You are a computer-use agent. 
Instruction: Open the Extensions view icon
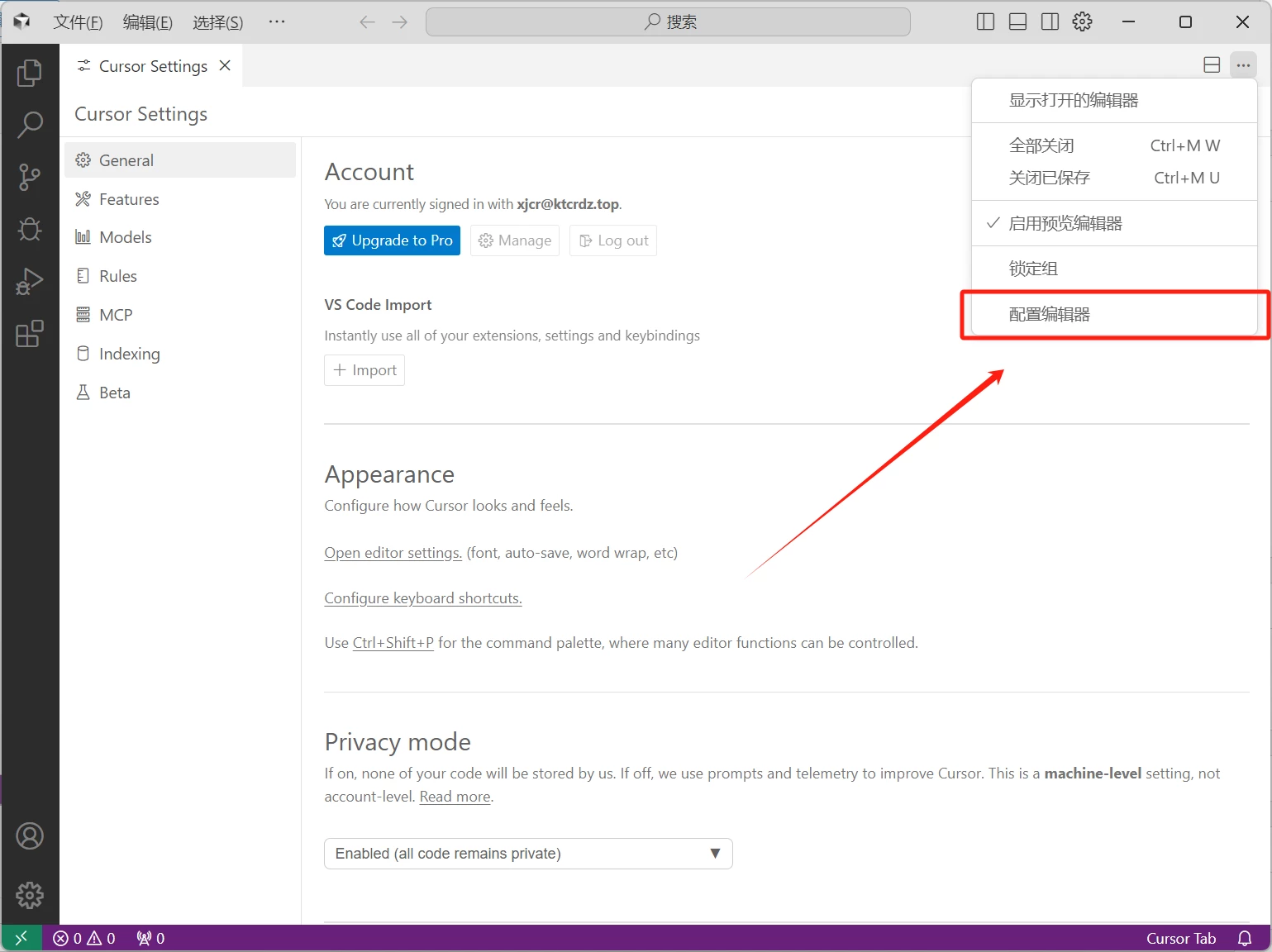point(30,334)
